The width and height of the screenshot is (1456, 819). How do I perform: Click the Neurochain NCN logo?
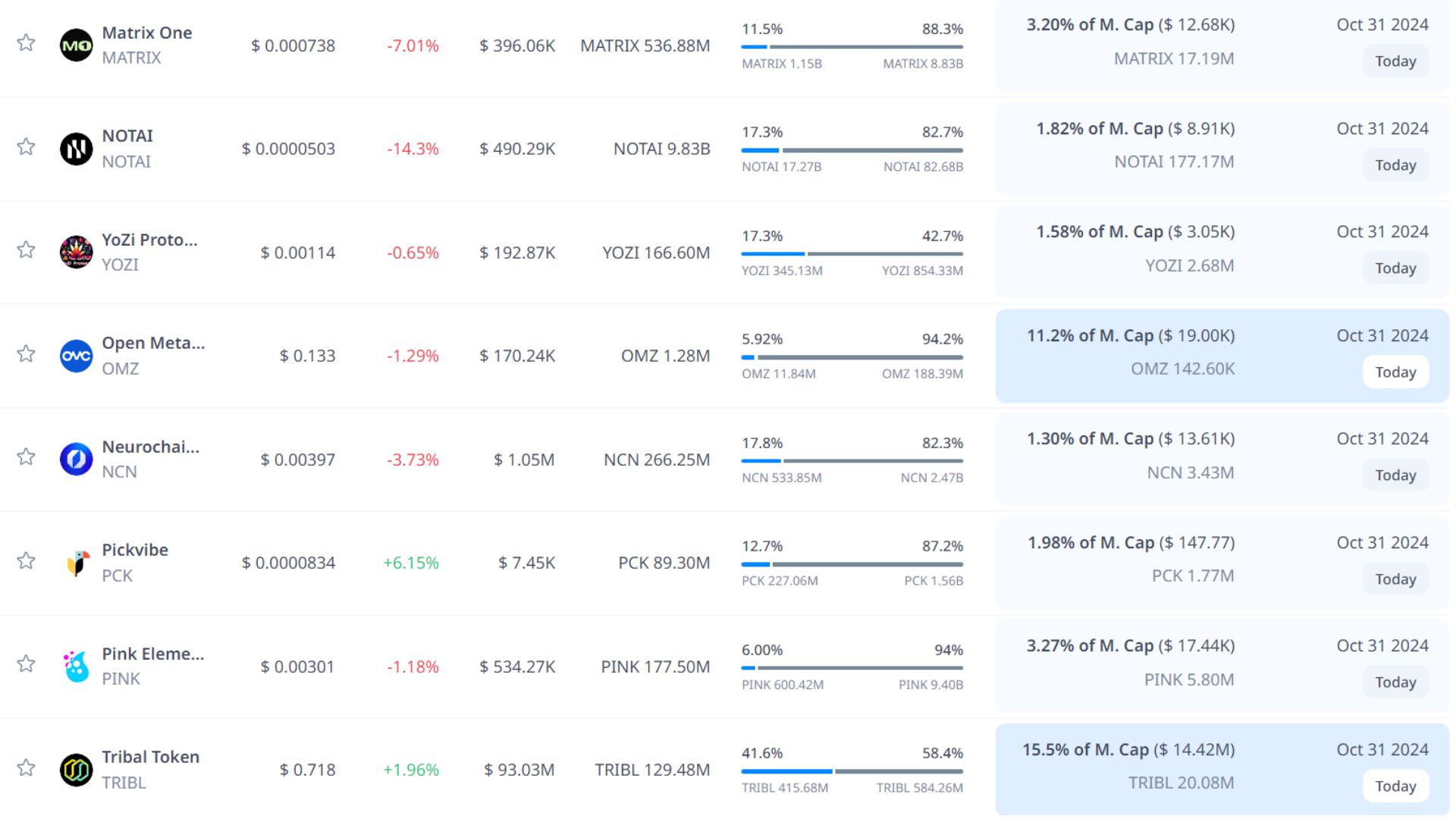[x=76, y=460]
